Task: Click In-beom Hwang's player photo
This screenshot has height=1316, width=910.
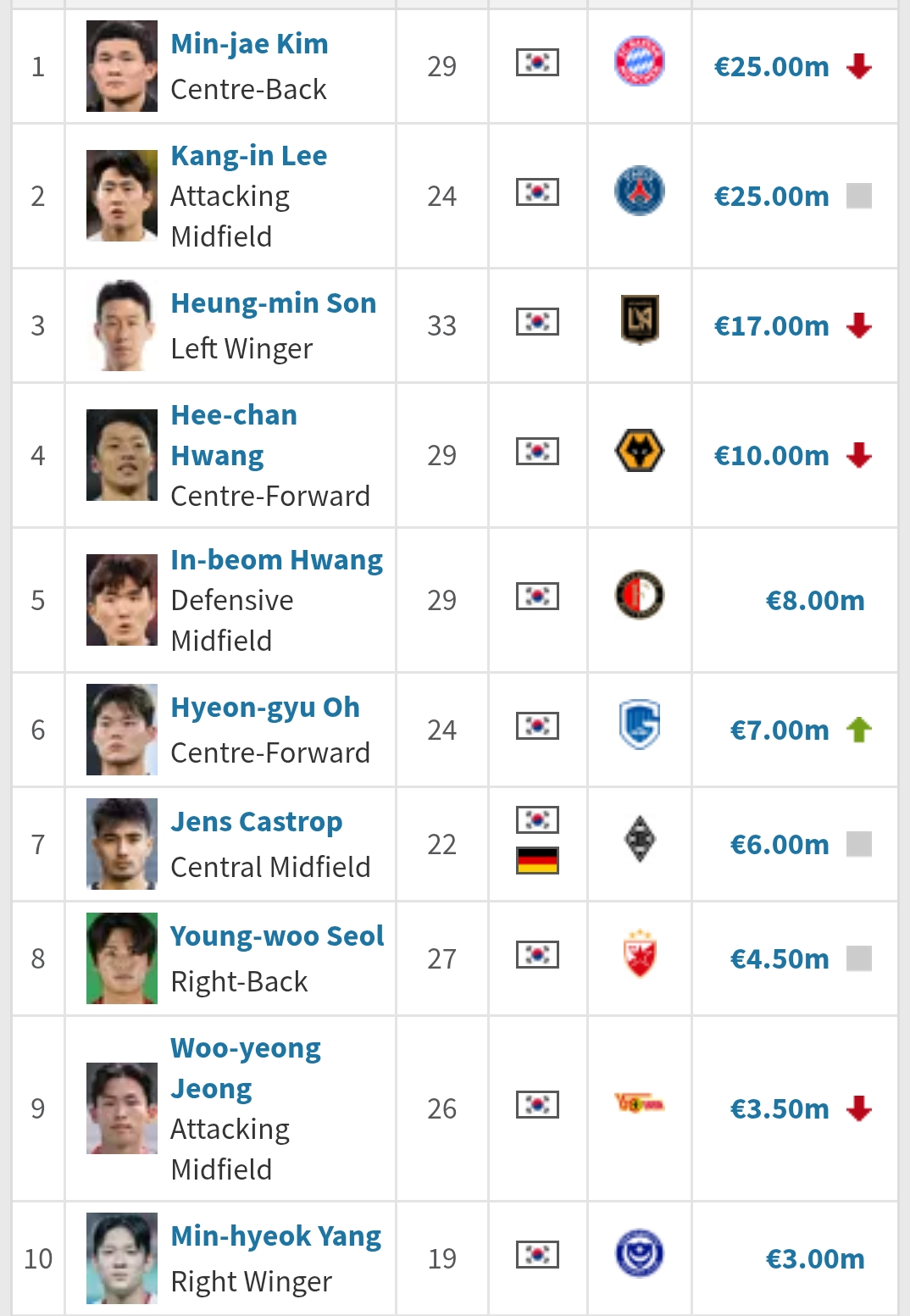Action: 122,600
